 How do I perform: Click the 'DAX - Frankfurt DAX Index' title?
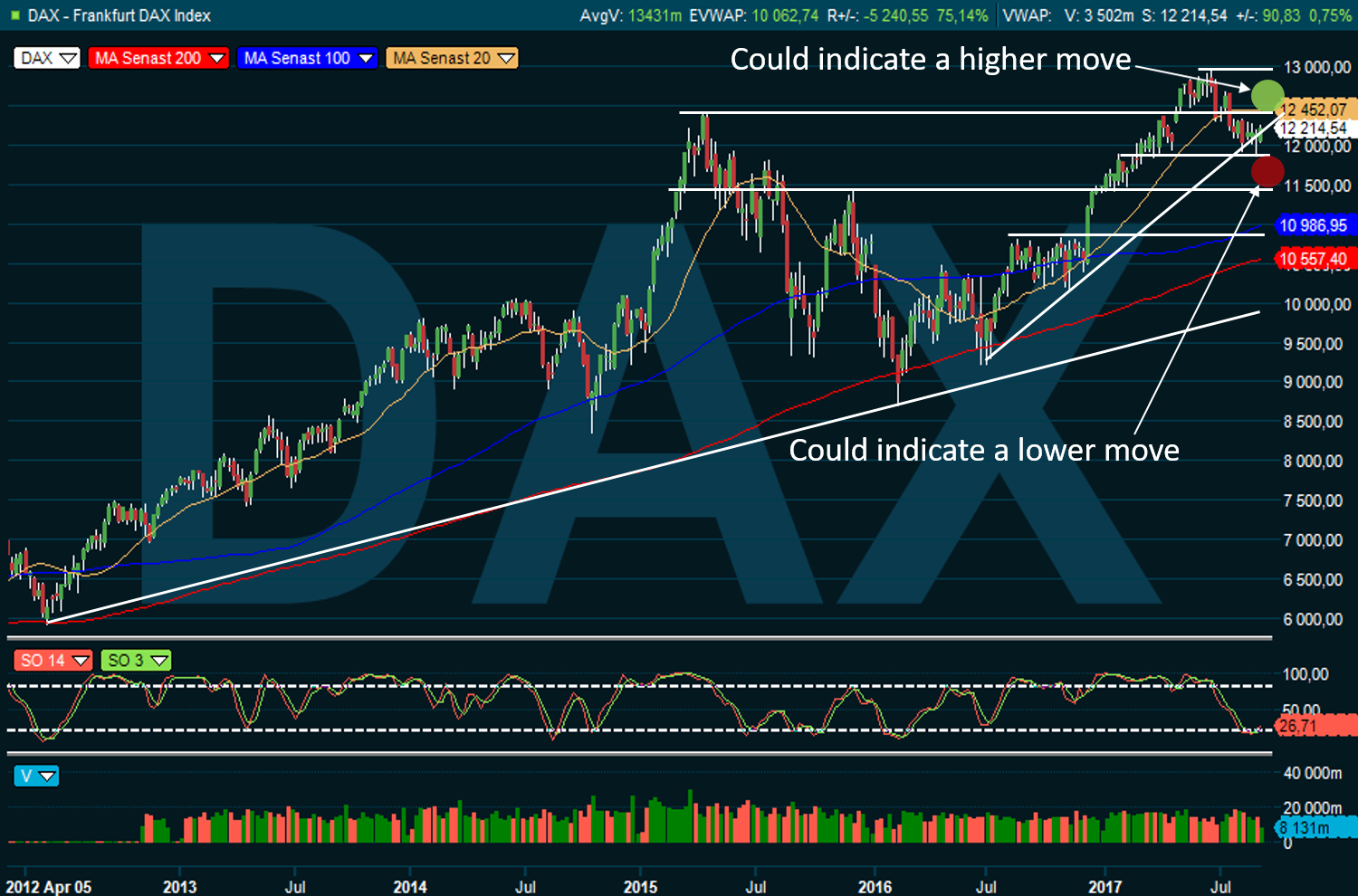coord(119,15)
